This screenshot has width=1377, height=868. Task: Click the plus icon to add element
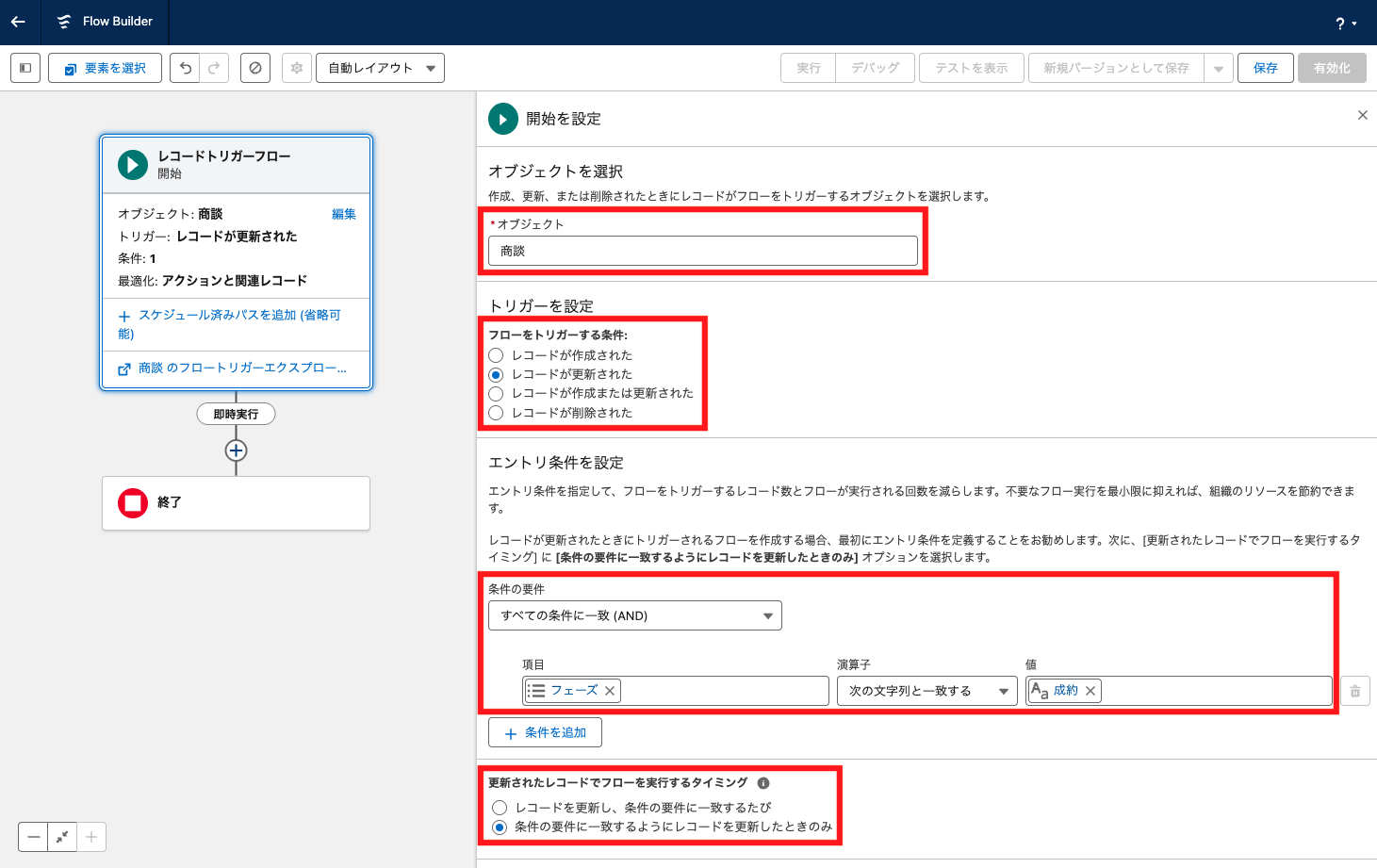(x=236, y=450)
